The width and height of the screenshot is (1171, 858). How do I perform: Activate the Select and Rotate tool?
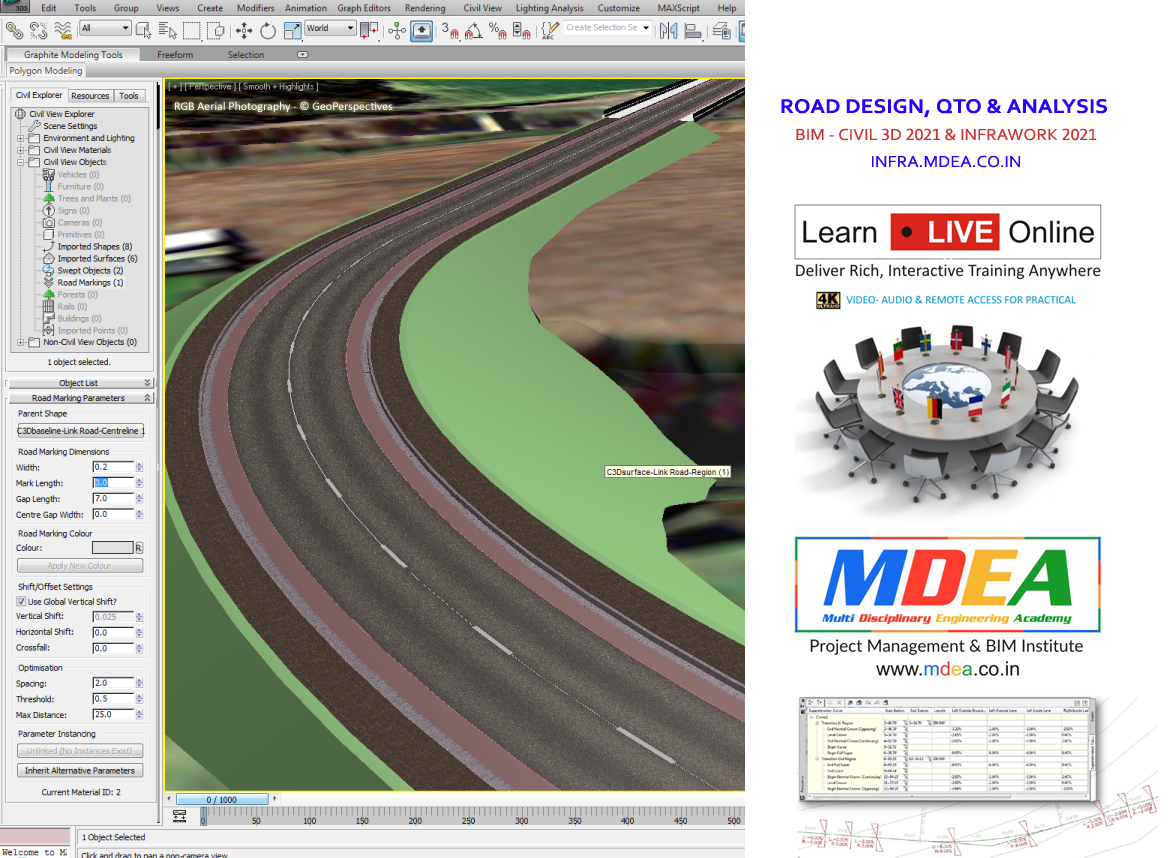coord(267,31)
